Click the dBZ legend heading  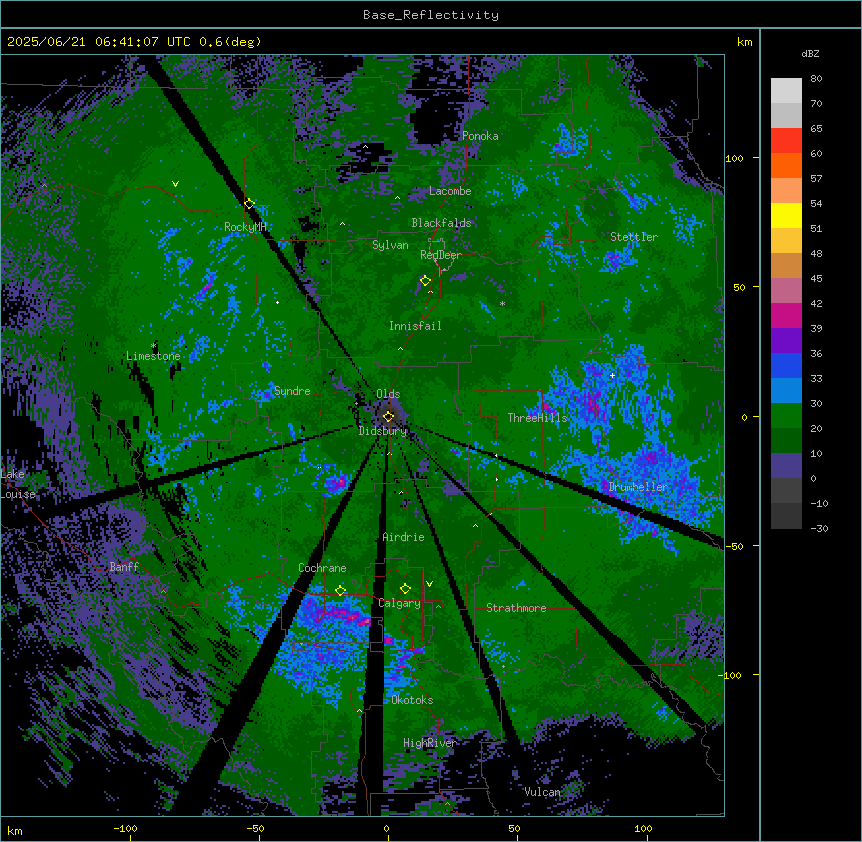click(810, 53)
